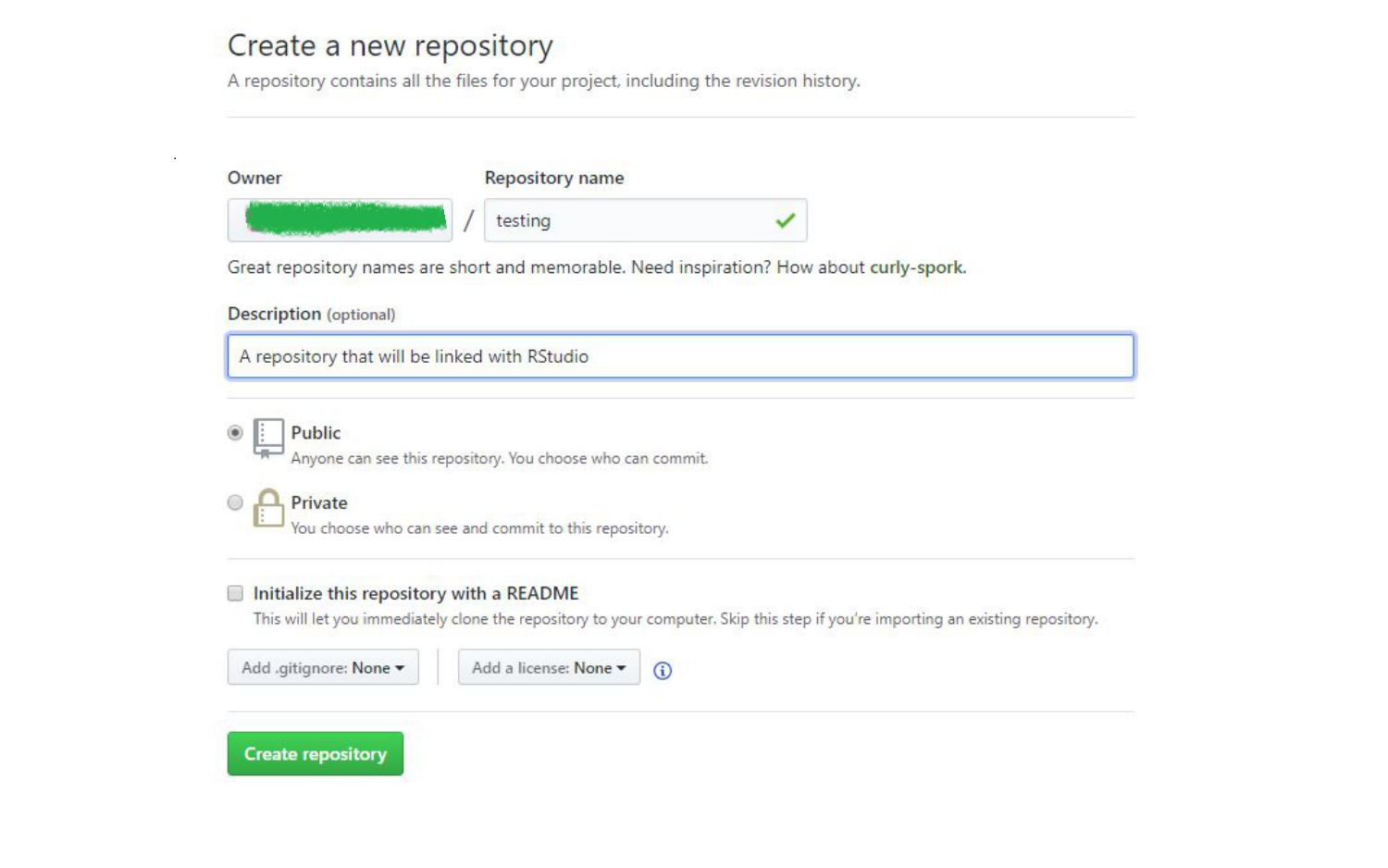
Task: Select the Public radio button
Action: coord(235,432)
